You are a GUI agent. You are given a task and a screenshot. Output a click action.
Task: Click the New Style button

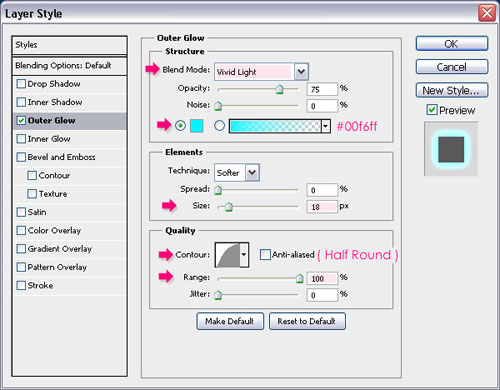tap(452, 90)
